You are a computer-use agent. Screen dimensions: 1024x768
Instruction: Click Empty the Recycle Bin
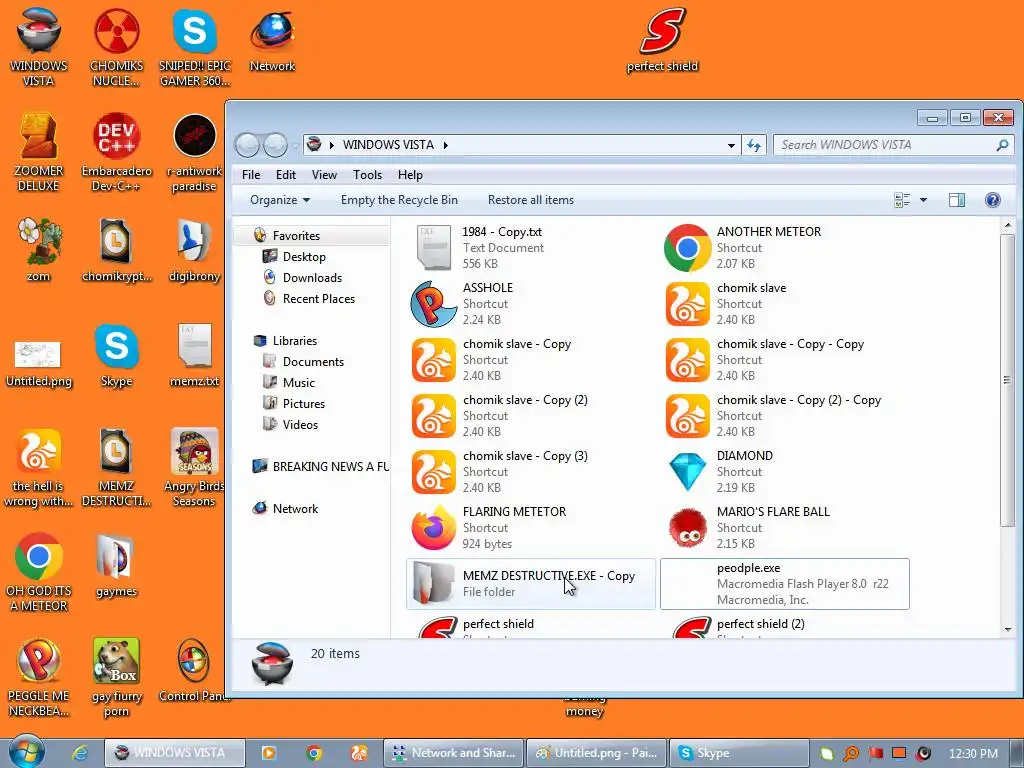pos(399,200)
